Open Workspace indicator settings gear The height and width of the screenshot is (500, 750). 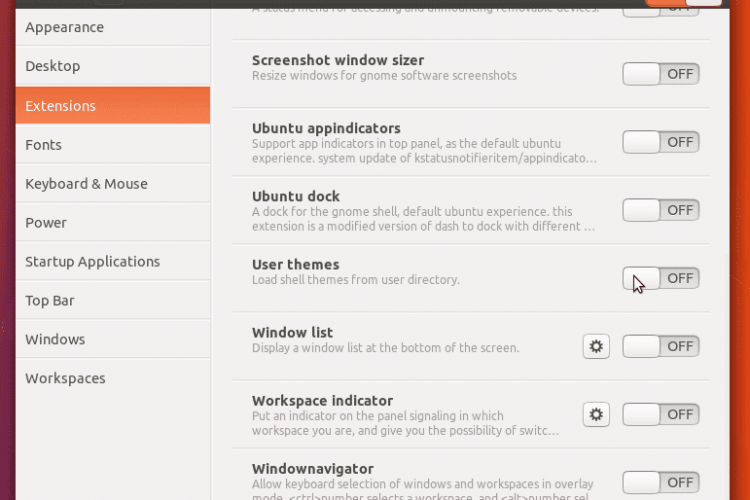click(x=596, y=414)
